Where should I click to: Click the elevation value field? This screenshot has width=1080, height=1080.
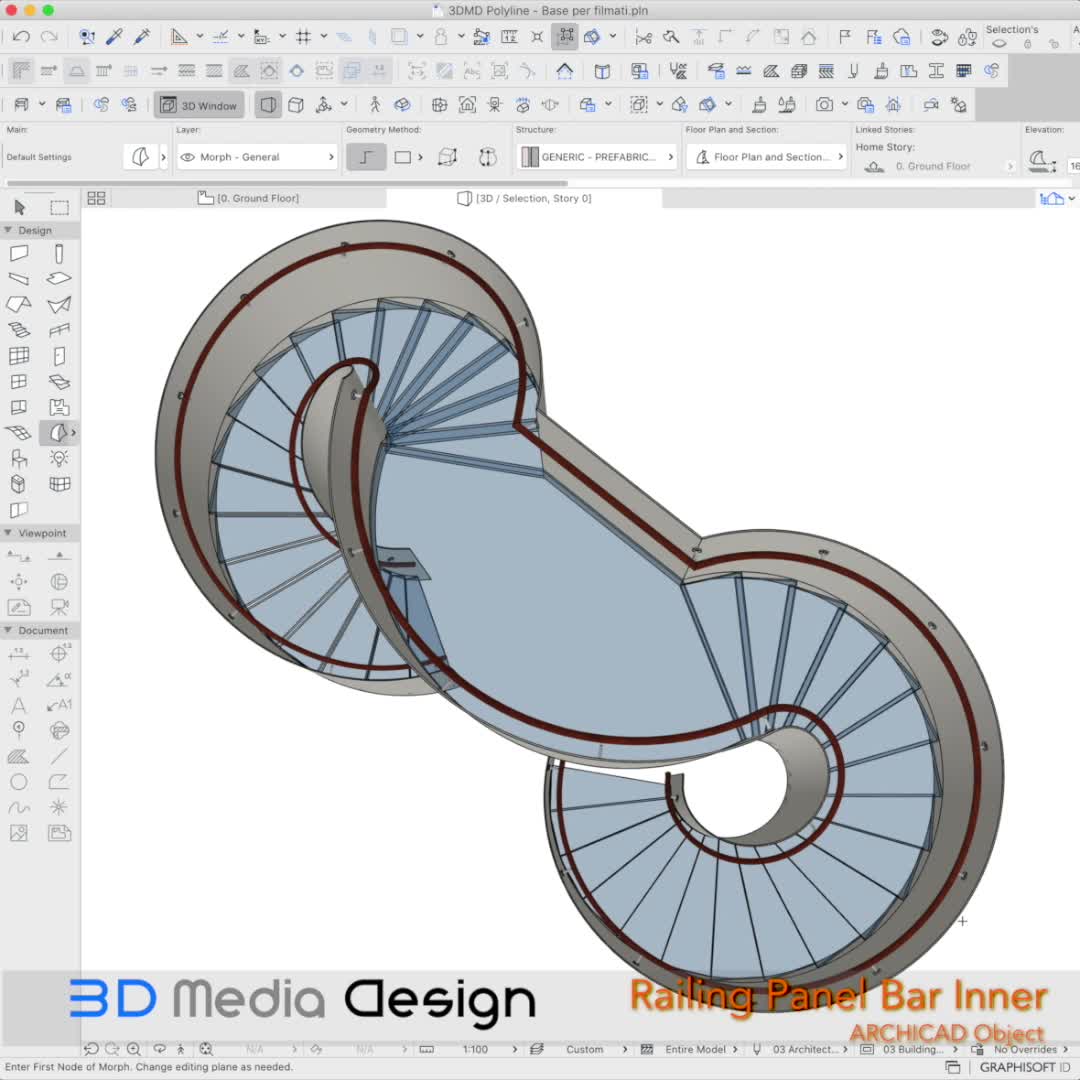click(1073, 166)
